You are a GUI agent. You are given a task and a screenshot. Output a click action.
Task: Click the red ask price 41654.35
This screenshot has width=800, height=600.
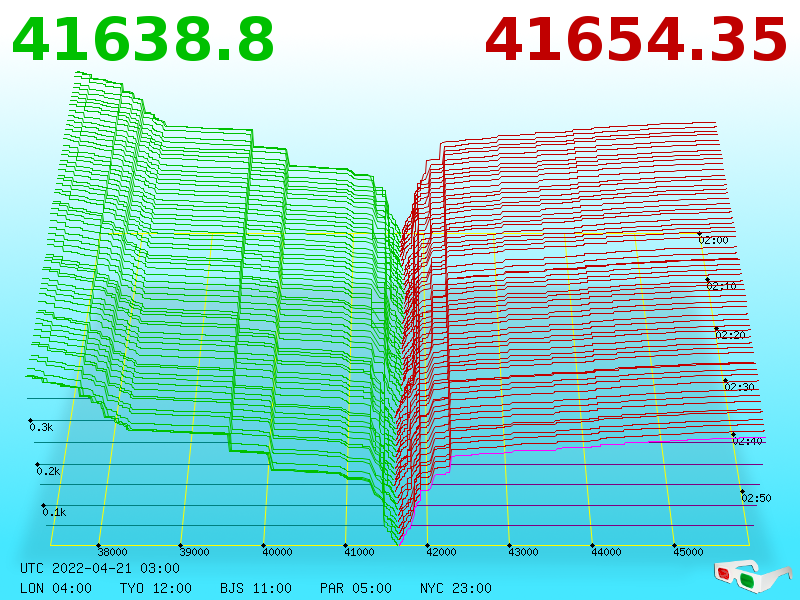[x=636, y=40]
